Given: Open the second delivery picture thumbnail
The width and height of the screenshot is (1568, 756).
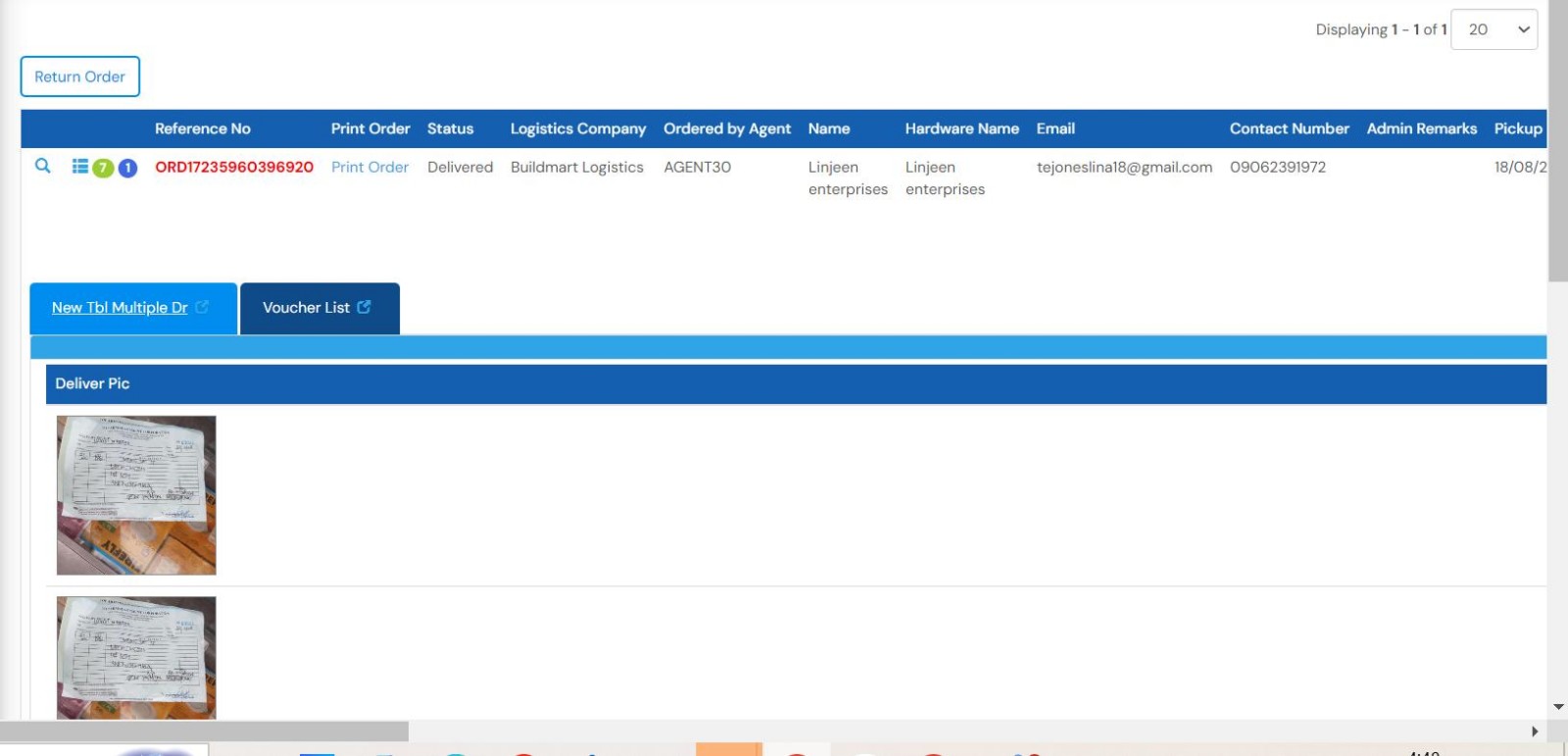Looking at the screenshot, I should click(x=136, y=657).
